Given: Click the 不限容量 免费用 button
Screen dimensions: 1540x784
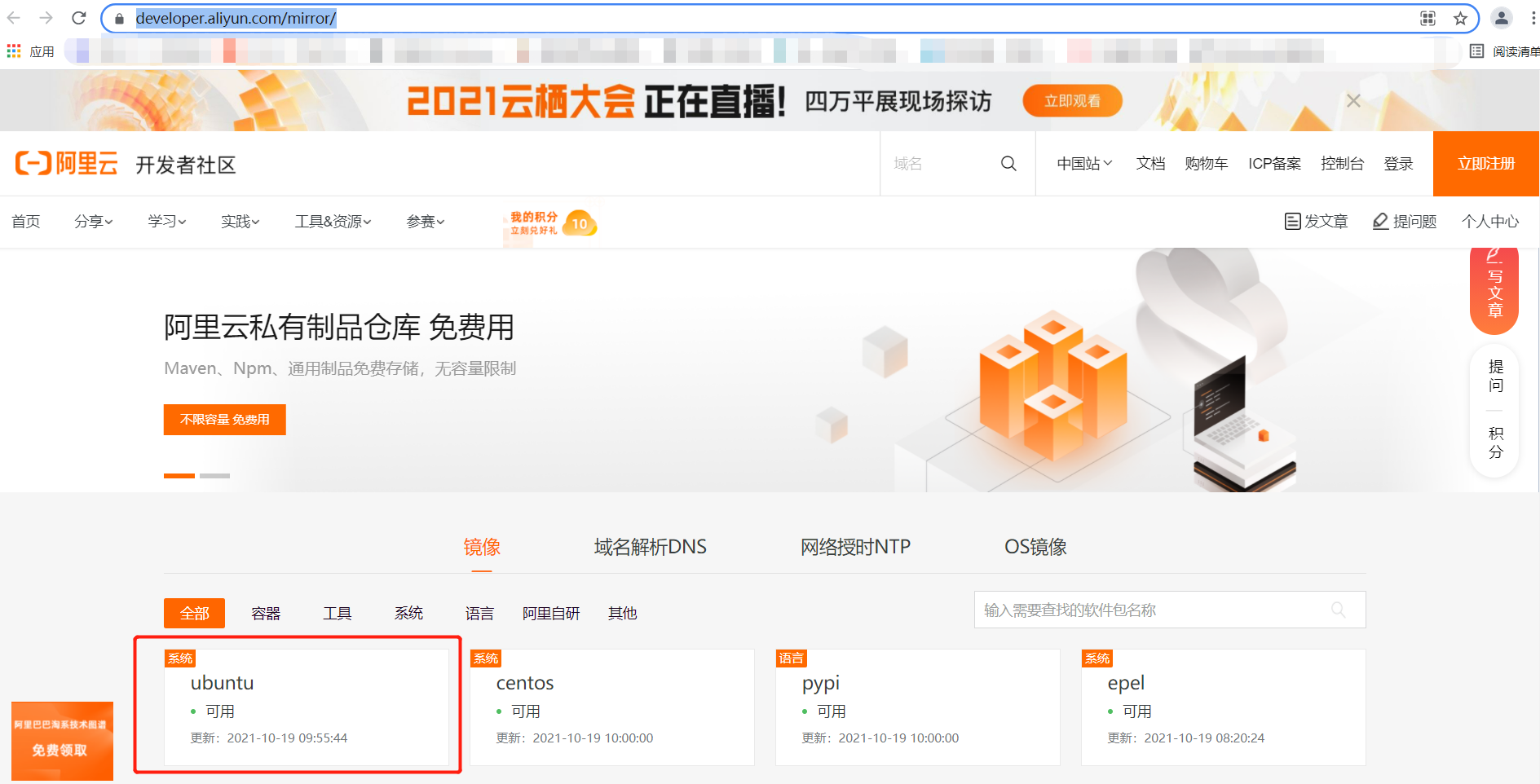Looking at the screenshot, I should click(x=225, y=420).
